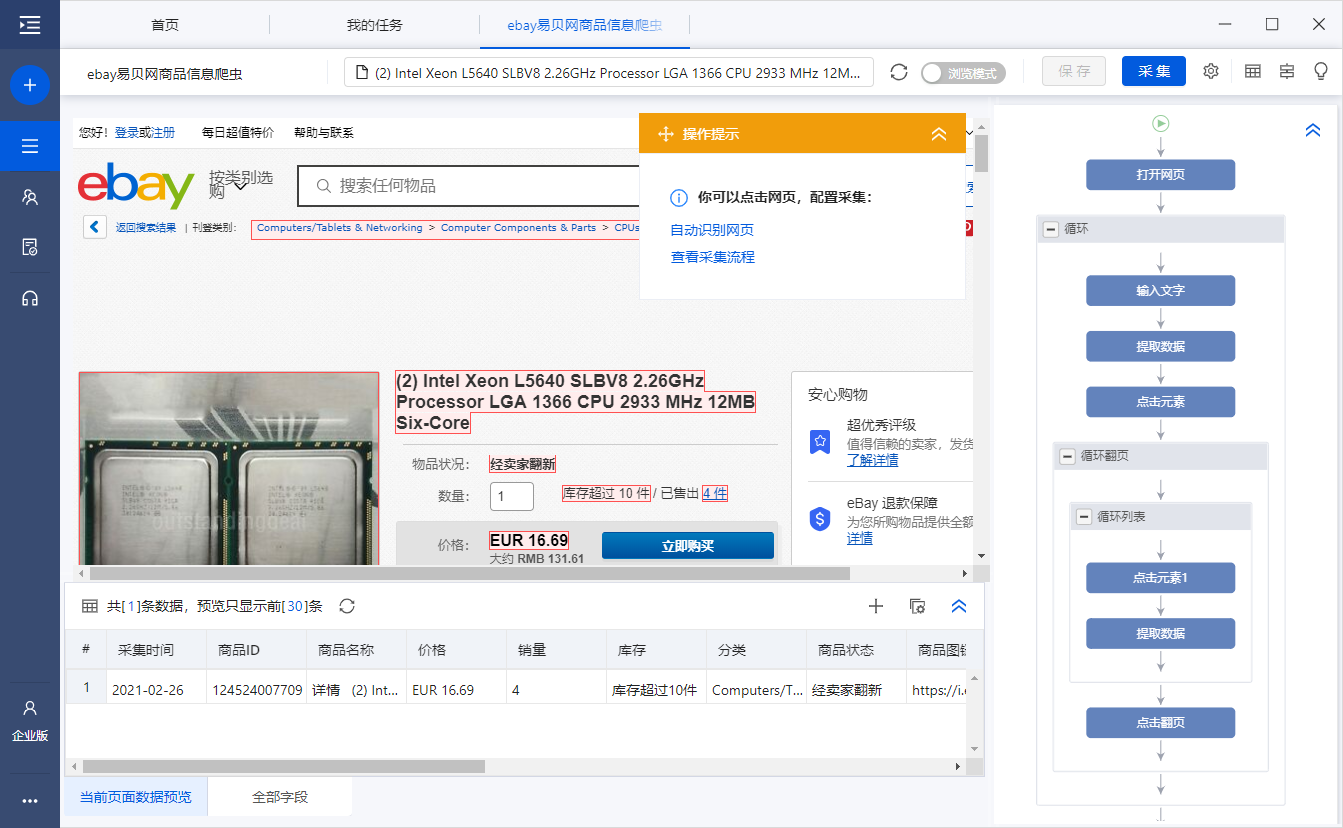Click the 查看采集流程 link
The height and width of the screenshot is (828, 1343).
pos(712,257)
